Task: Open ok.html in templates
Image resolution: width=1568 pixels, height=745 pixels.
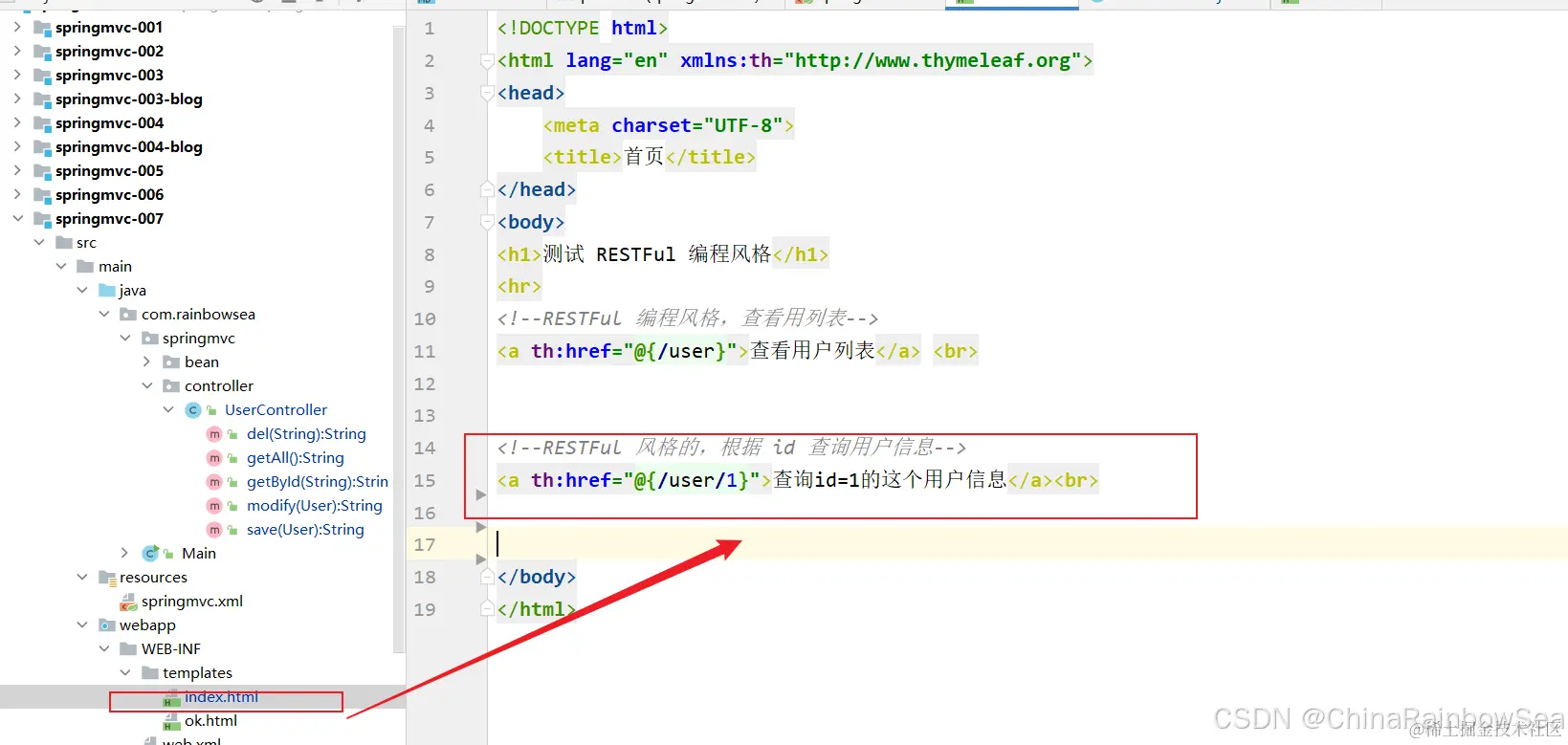Action: click(x=210, y=720)
